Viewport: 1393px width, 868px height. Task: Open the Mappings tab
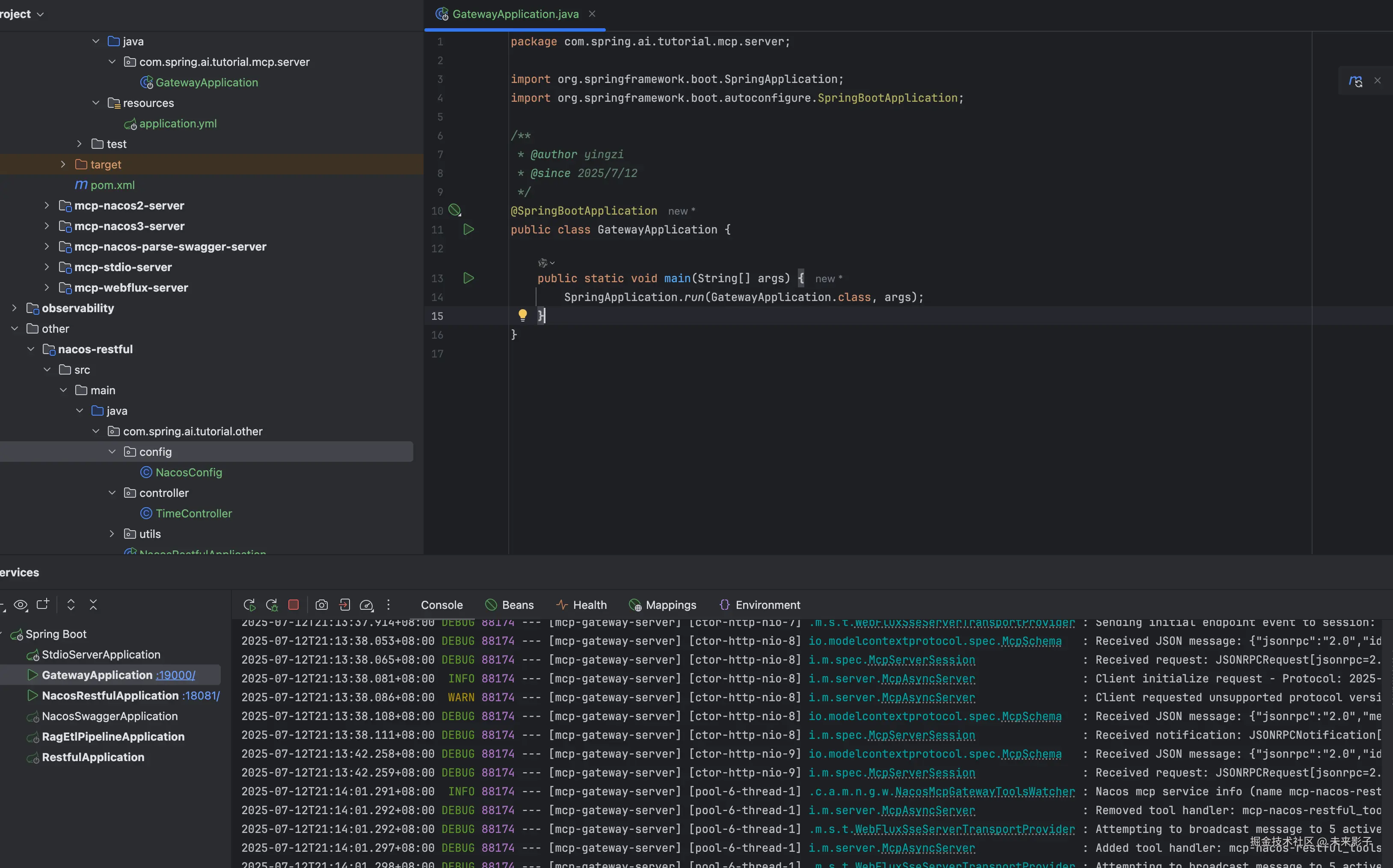(663, 605)
